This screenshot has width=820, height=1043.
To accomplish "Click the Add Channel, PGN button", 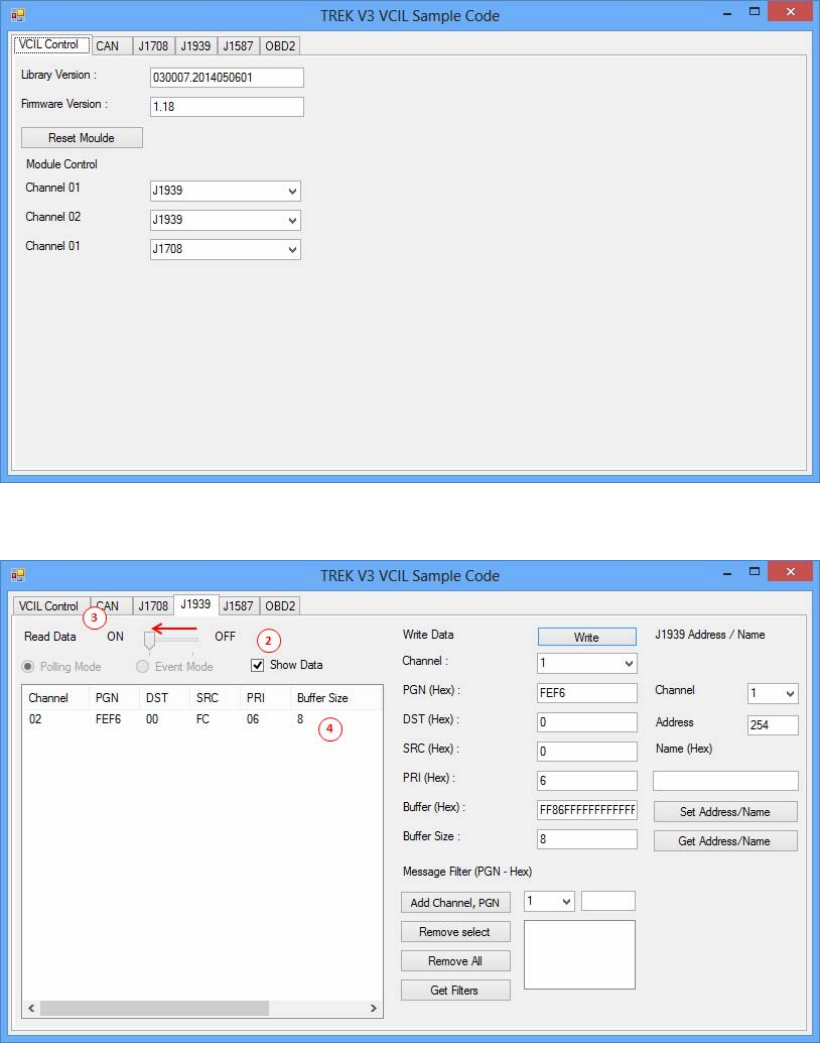I will click(456, 903).
